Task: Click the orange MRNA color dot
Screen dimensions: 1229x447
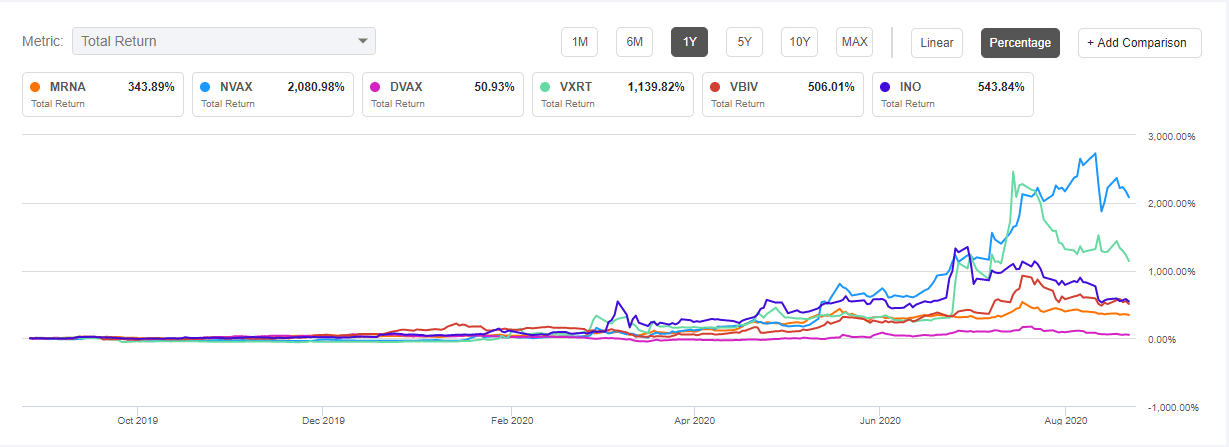Action: [x=37, y=87]
